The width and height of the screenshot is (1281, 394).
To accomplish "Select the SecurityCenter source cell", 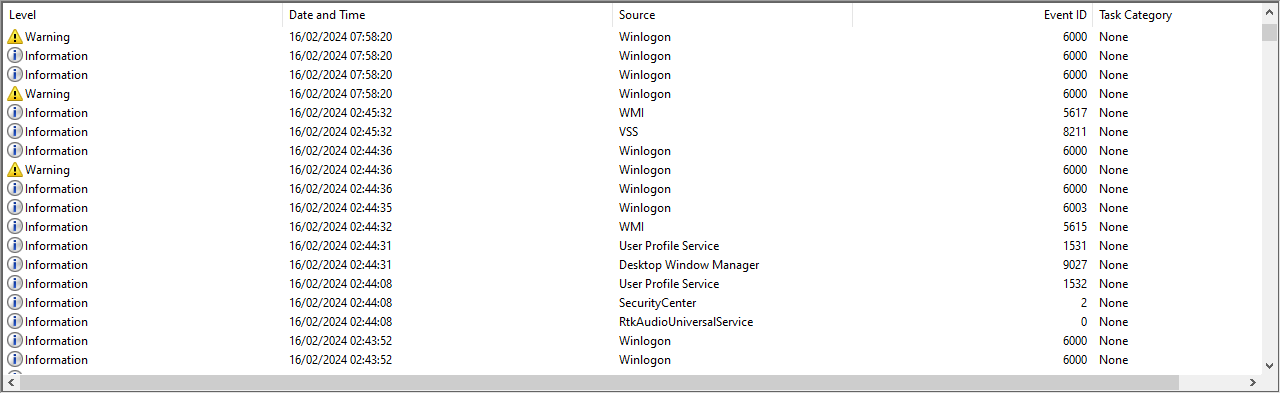I will coord(657,303).
